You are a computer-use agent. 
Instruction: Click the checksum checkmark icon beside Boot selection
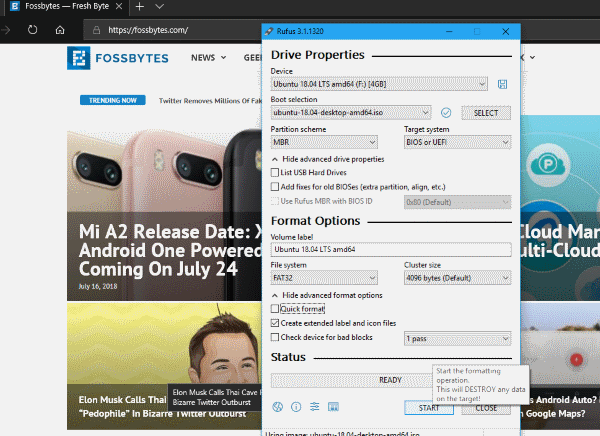pos(446,113)
